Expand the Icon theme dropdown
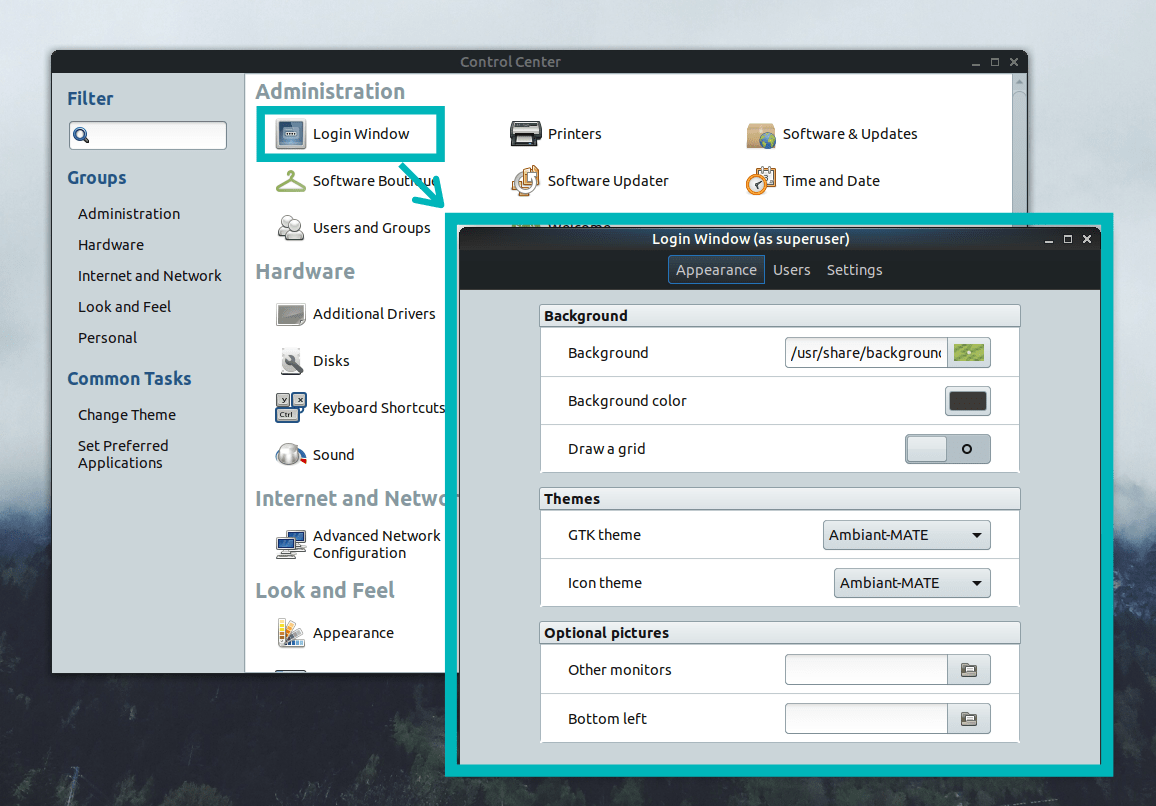The height and width of the screenshot is (806, 1156). pyautogui.click(x=911, y=582)
